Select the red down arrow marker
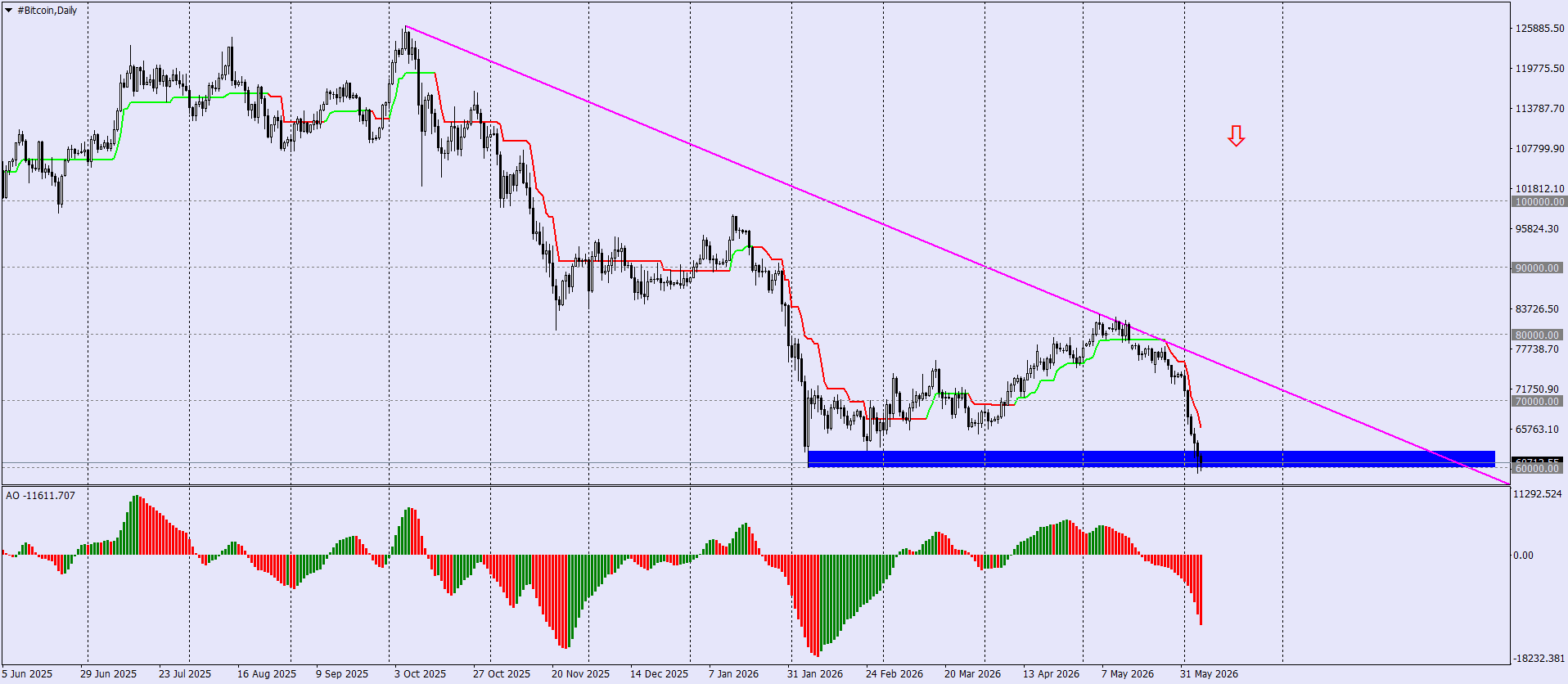This screenshot has width=1568, height=684. 1236,136
